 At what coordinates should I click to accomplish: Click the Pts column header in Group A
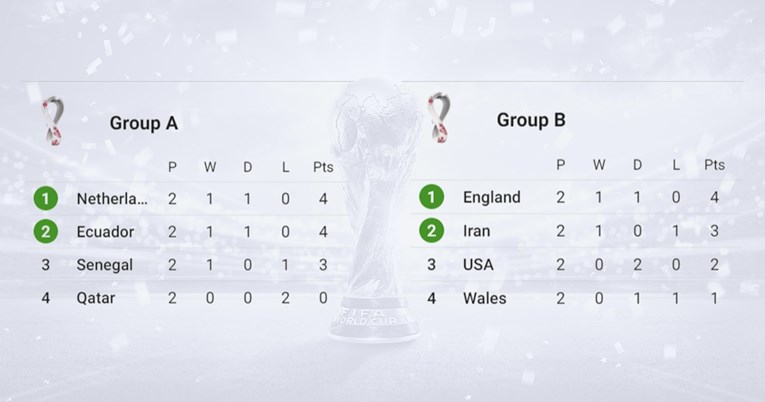pyautogui.click(x=323, y=167)
